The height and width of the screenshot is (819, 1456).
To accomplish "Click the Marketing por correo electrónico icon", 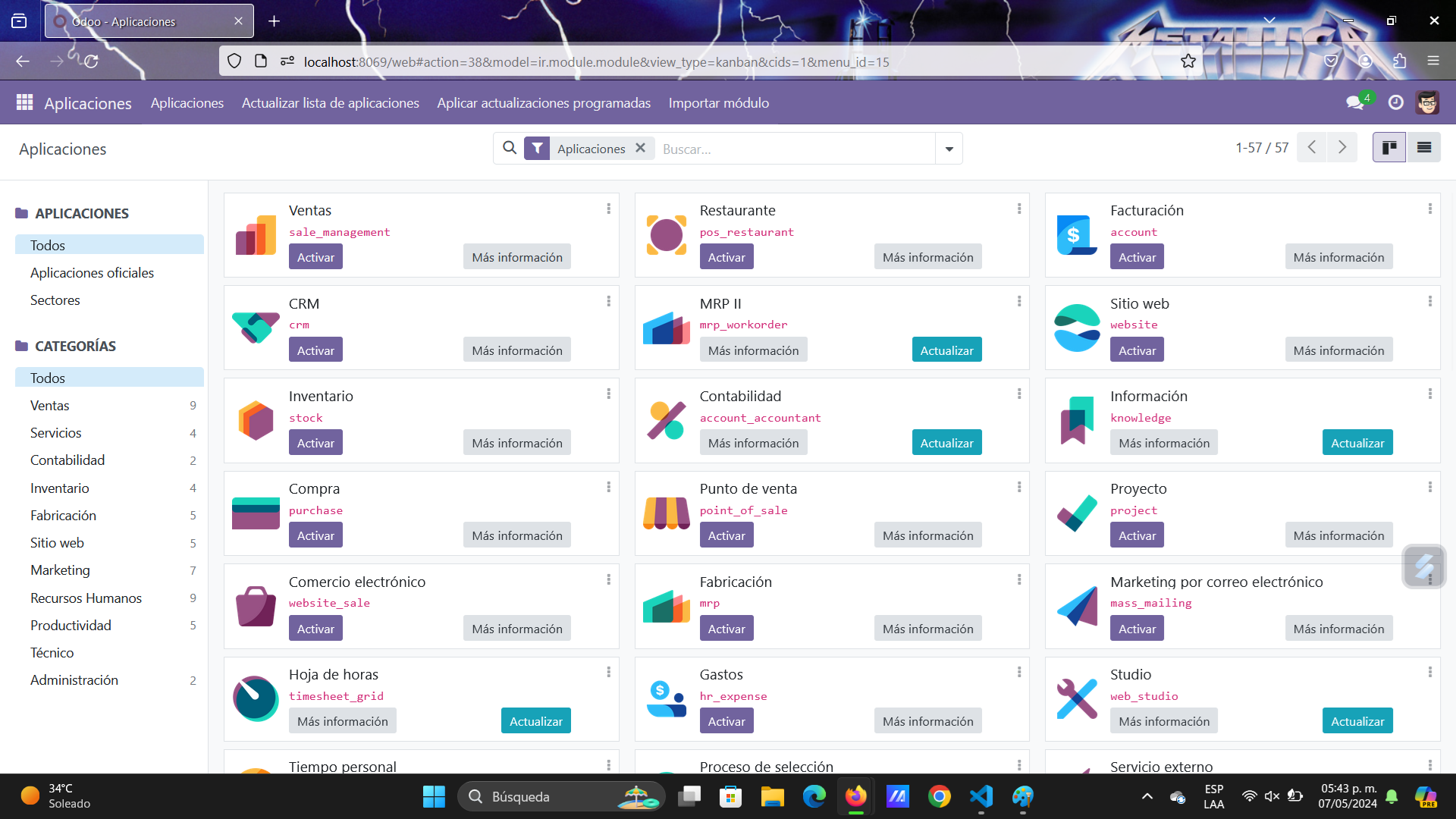I will [x=1077, y=606].
